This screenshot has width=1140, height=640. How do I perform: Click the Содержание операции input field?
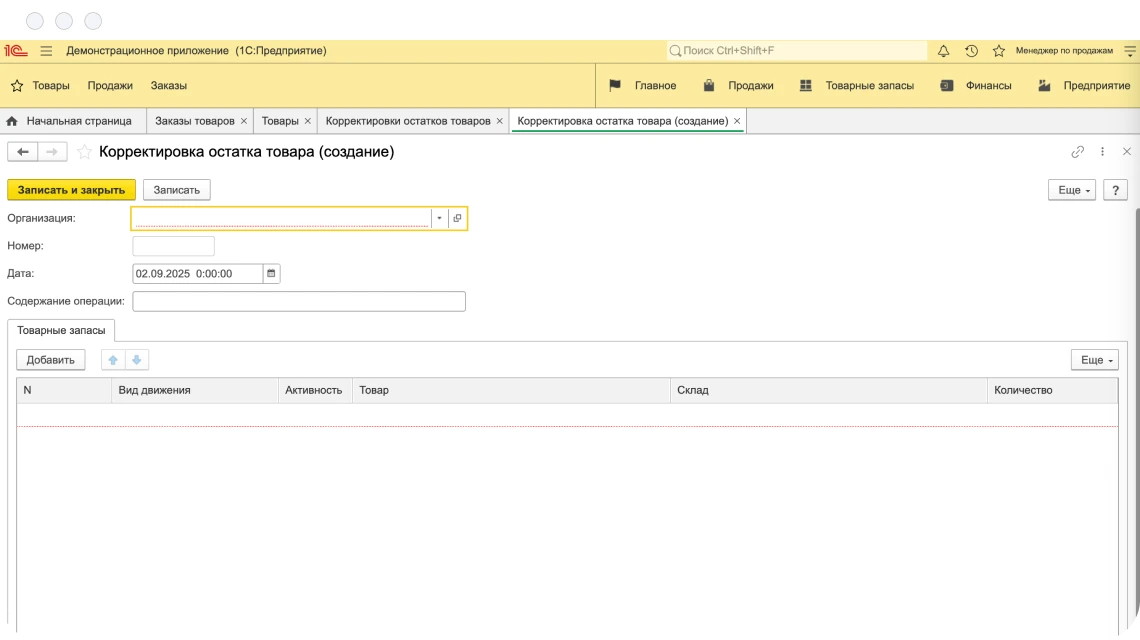tap(299, 301)
